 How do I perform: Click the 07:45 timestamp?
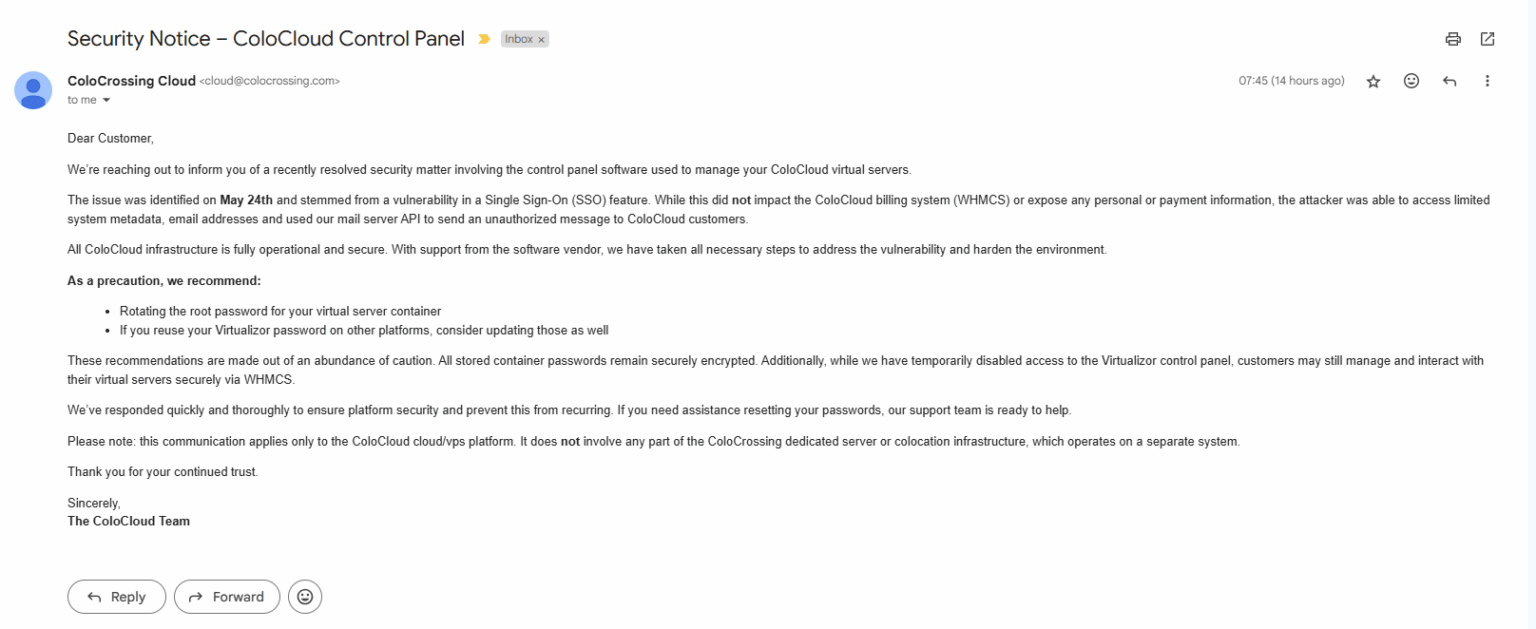point(1291,81)
